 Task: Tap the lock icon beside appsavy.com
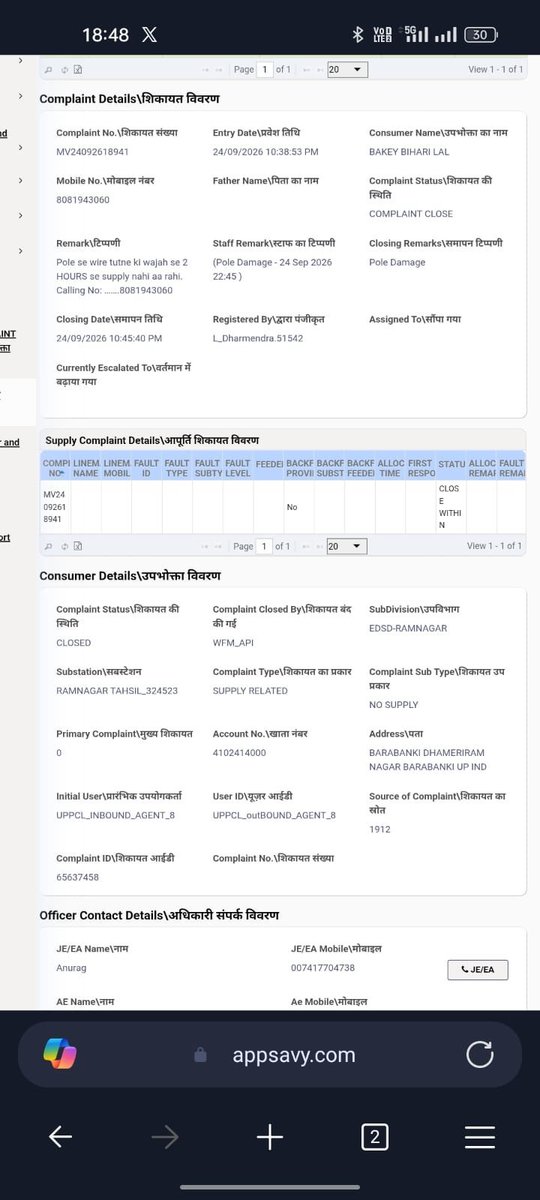tap(200, 1055)
